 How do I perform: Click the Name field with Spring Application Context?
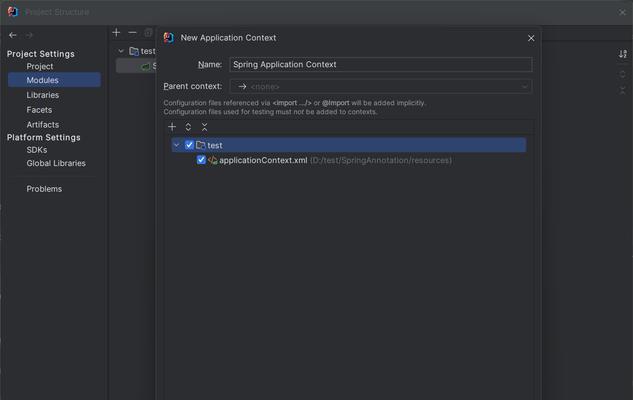(x=381, y=65)
